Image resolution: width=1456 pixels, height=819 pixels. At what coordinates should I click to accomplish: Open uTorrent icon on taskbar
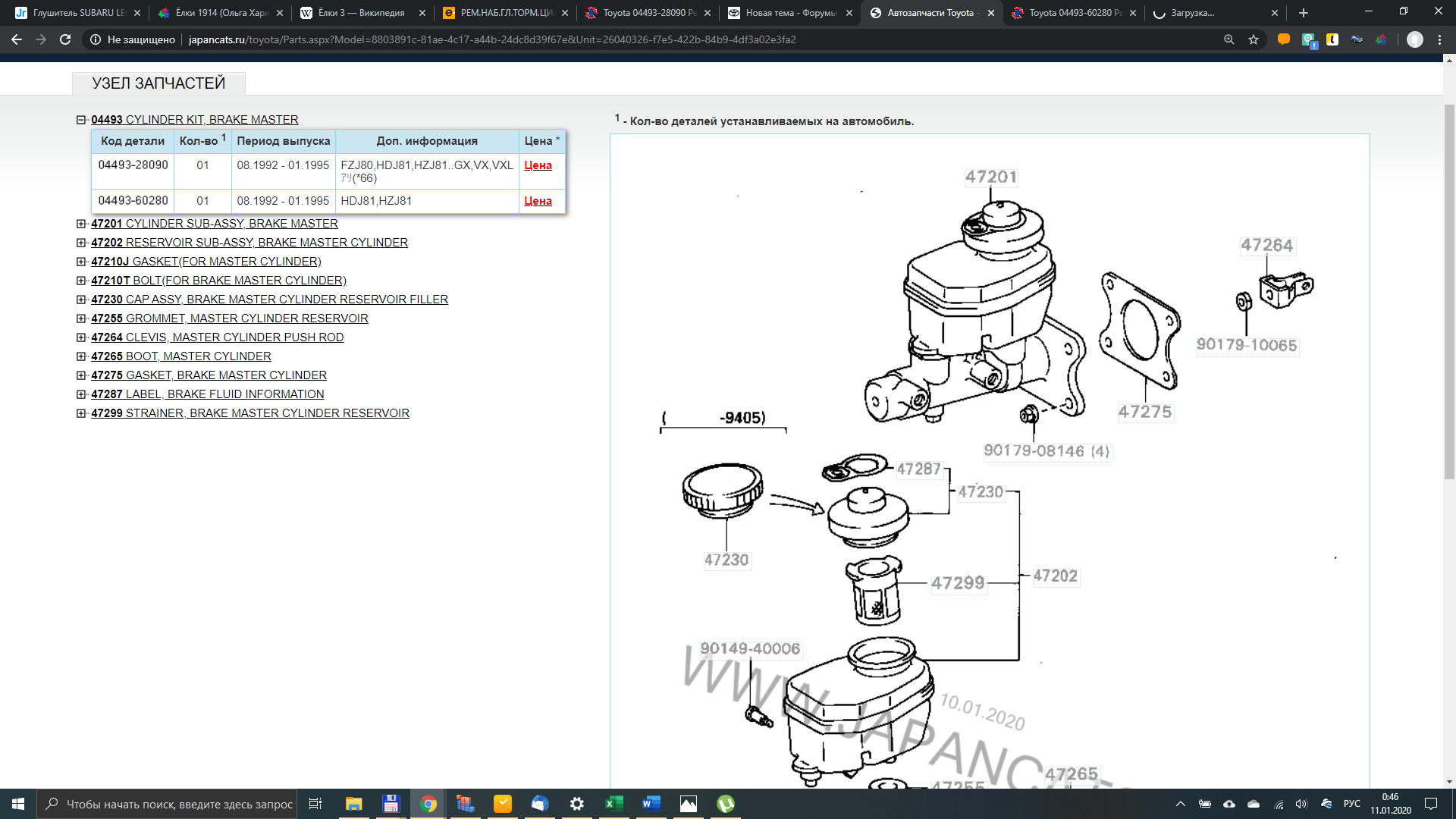[726, 804]
